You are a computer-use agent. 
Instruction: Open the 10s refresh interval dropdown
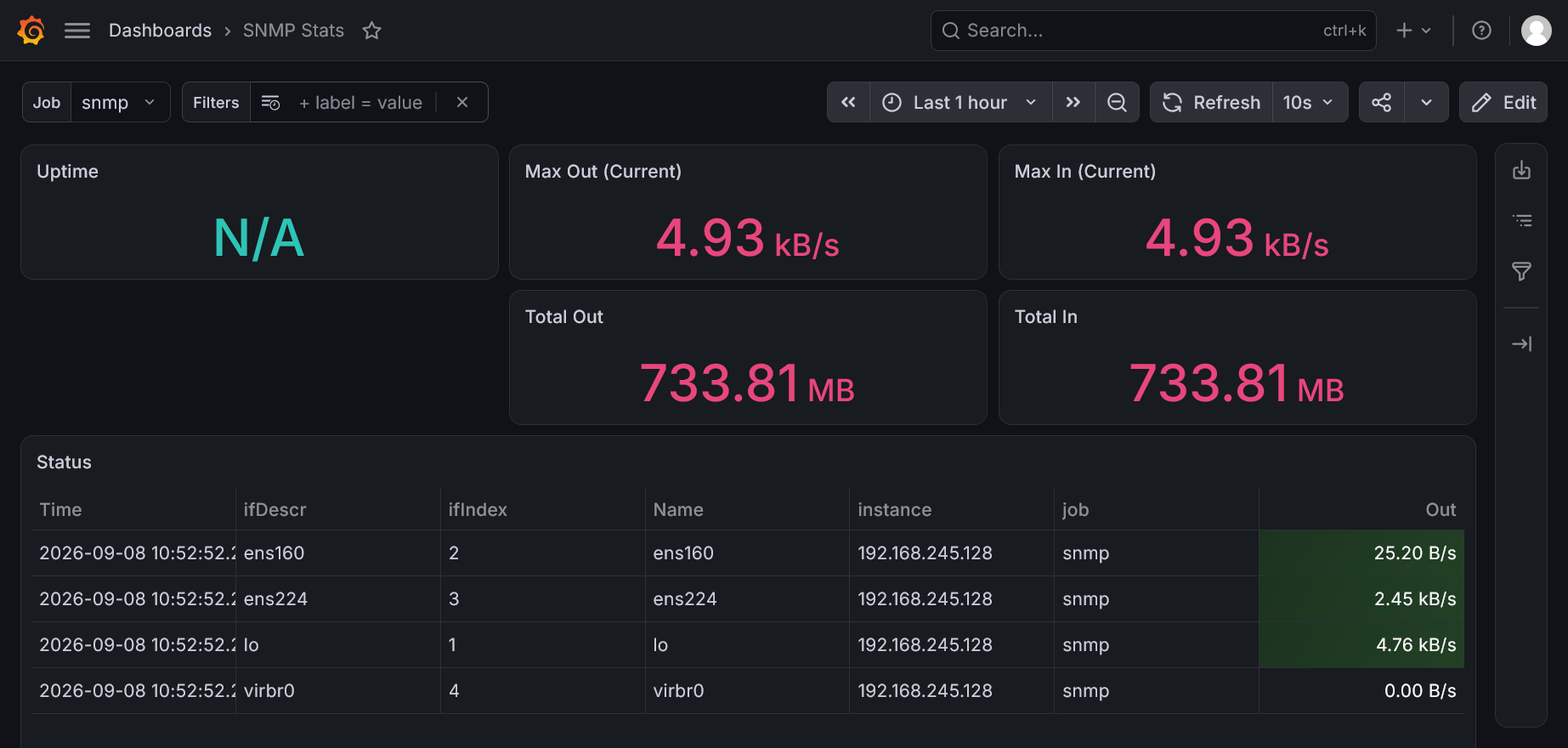(x=1309, y=102)
